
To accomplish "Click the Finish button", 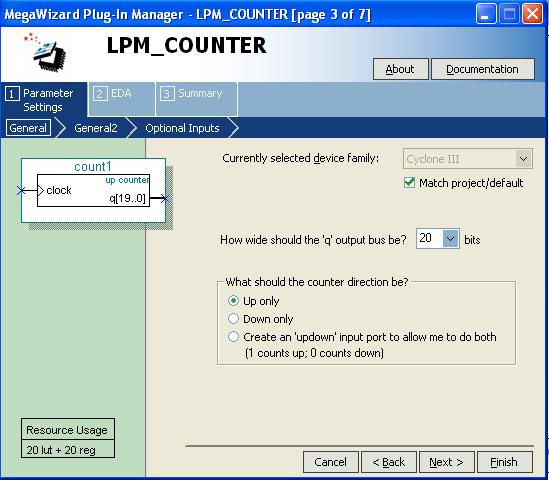I will pos(505,462).
